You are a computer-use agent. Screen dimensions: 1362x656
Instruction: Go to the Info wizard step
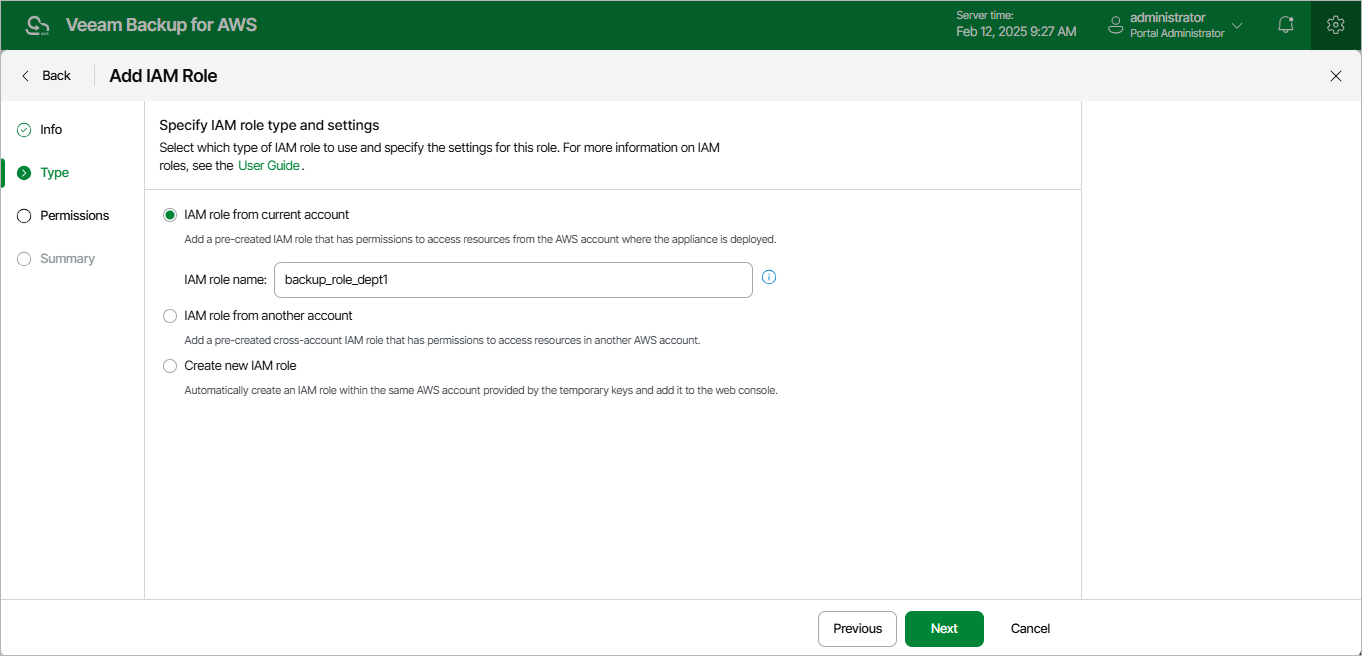pyautogui.click(x=51, y=130)
